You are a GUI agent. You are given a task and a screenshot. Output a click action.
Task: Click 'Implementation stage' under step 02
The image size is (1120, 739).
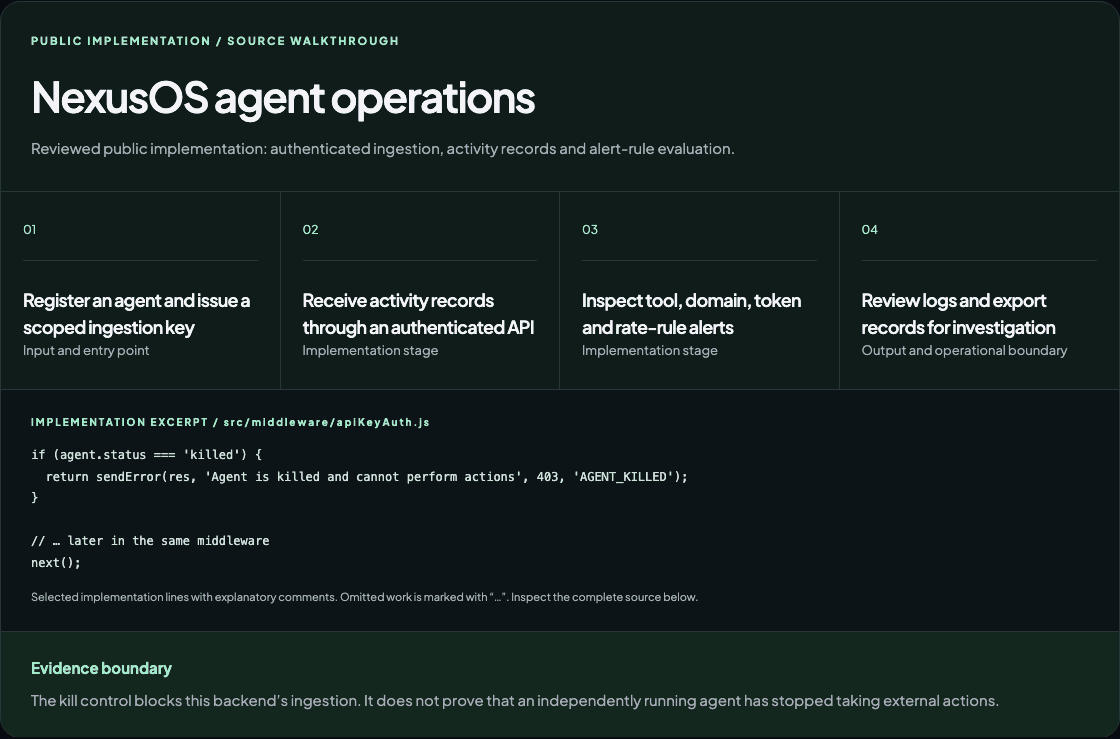pos(370,351)
